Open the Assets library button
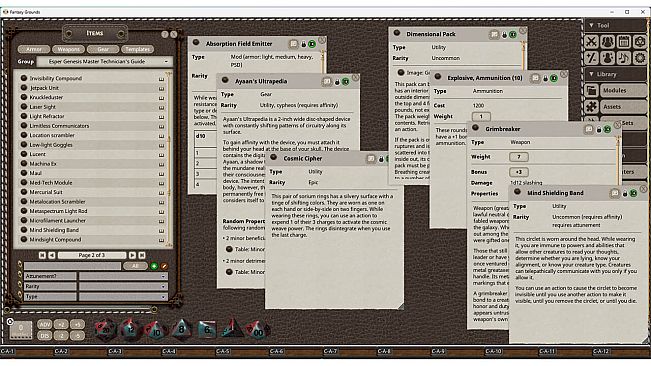The width and height of the screenshot is (651, 366). [623, 107]
